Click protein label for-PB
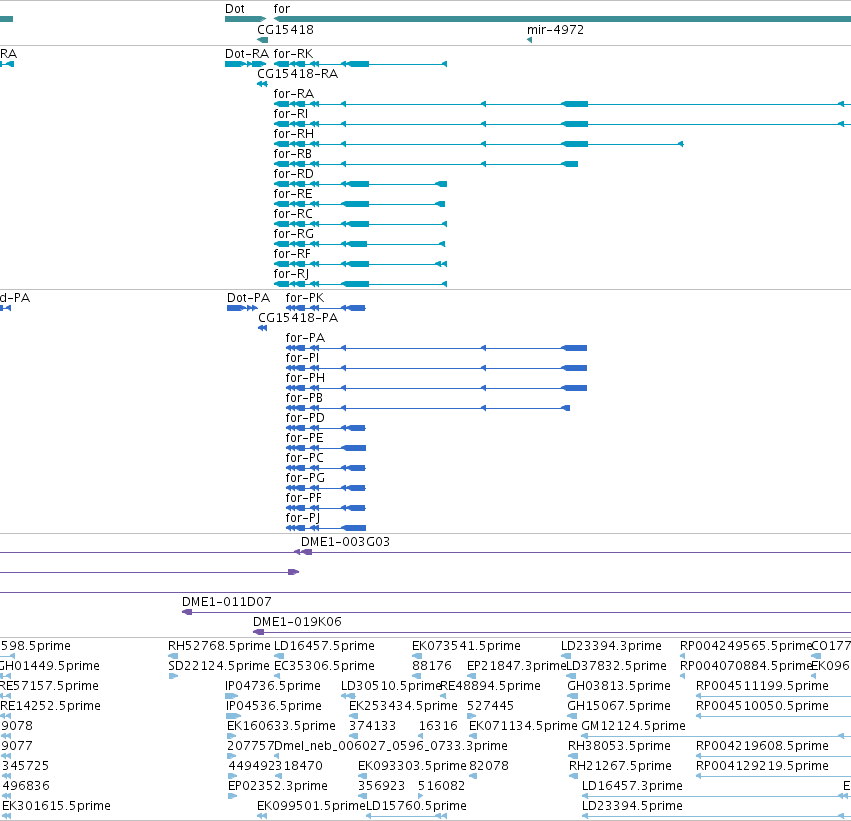 pos(304,398)
